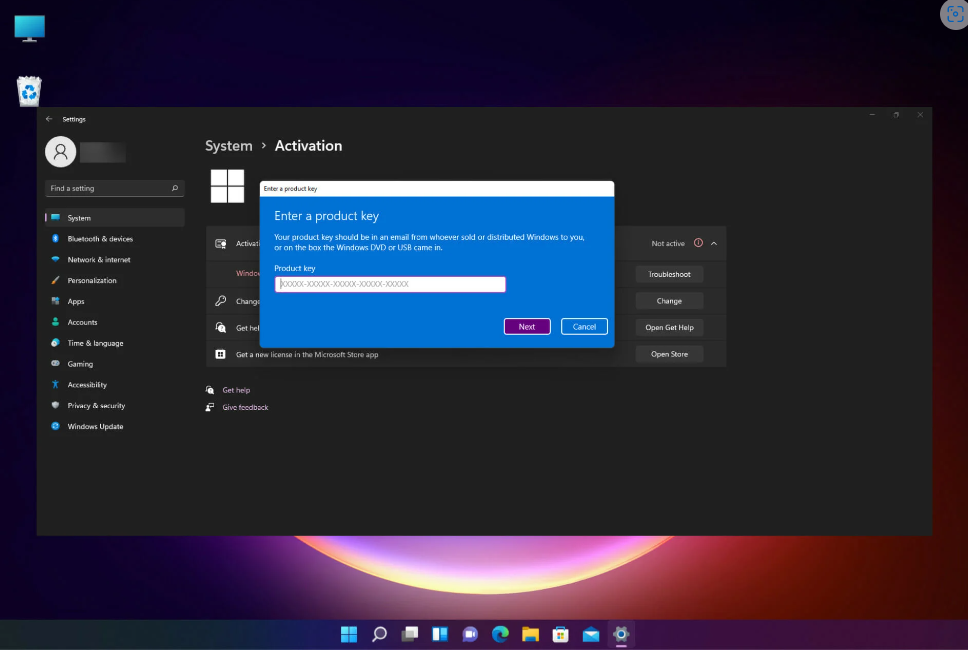Click the Next button in product key dialog
The width and height of the screenshot is (968, 650).
[x=527, y=327]
